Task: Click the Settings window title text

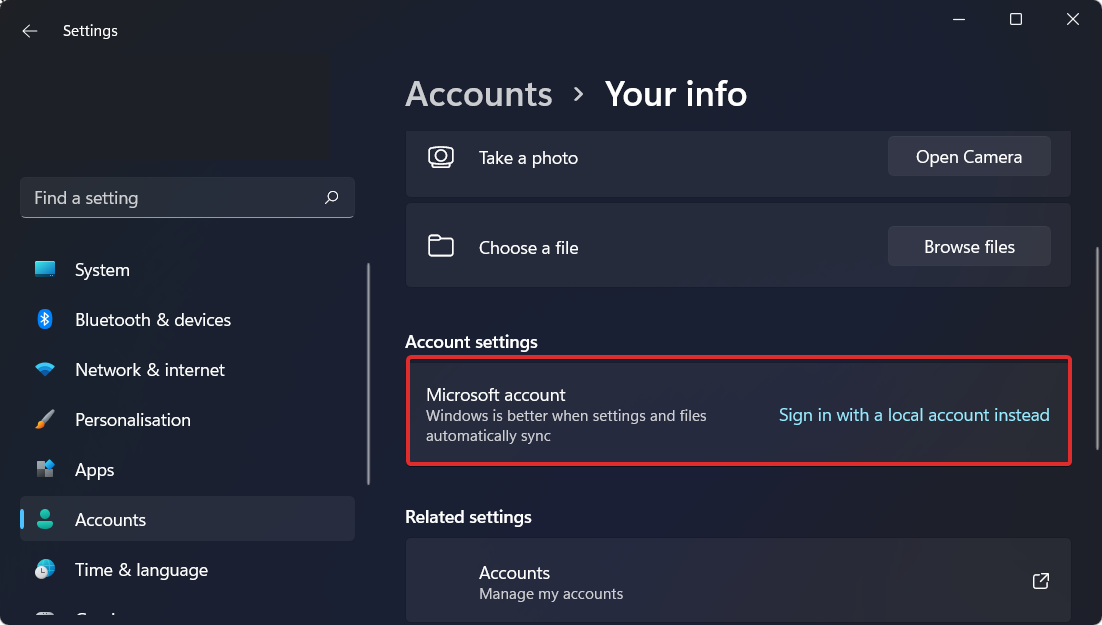Action: [90, 31]
